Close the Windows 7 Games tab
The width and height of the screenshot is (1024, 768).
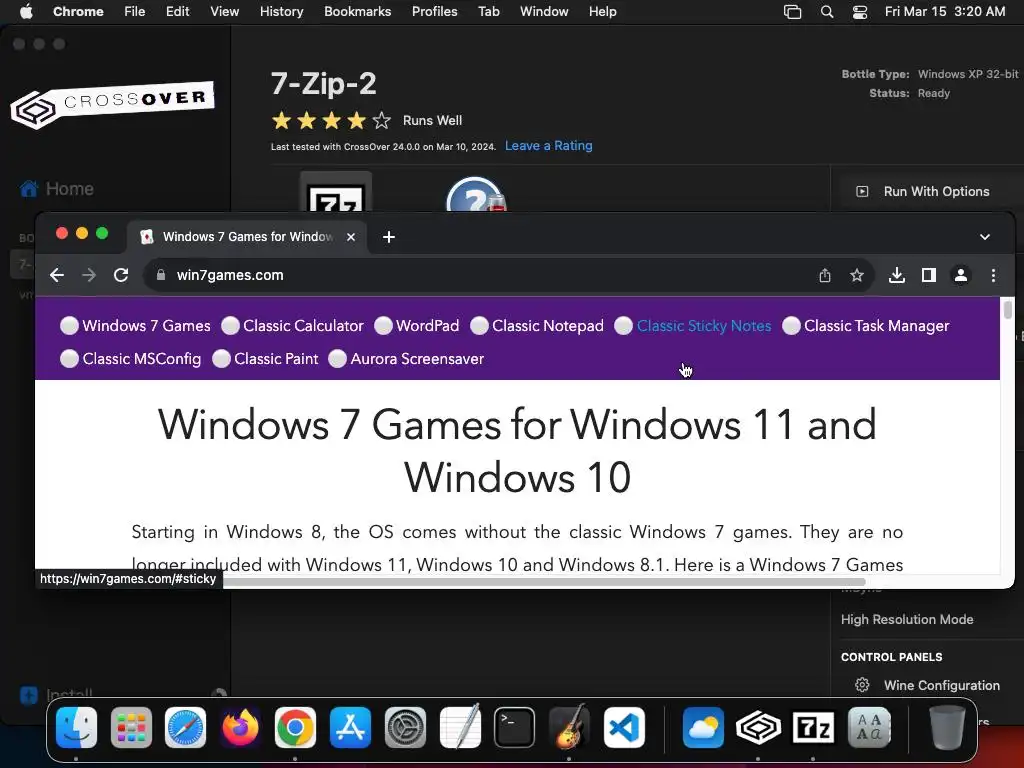click(351, 237)
